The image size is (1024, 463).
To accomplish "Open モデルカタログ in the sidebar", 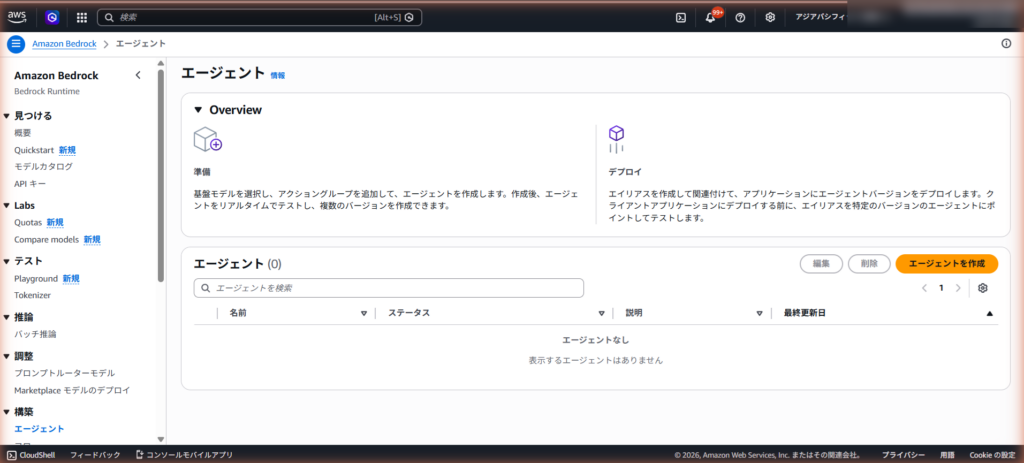I will [44, 167].
